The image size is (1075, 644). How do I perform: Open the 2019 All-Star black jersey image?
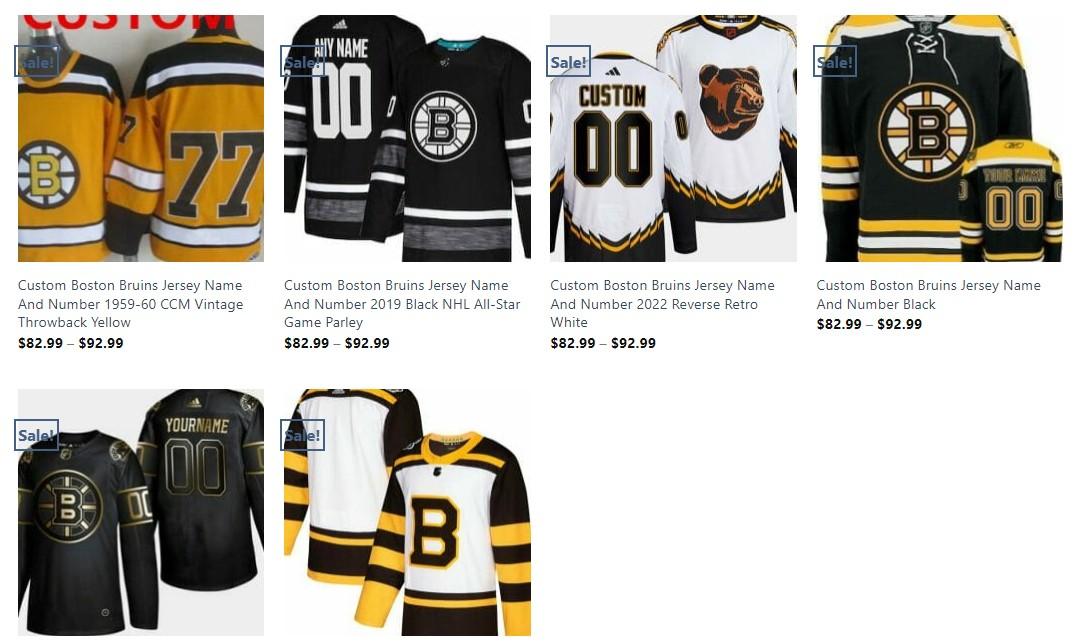(x=407, y=139)
